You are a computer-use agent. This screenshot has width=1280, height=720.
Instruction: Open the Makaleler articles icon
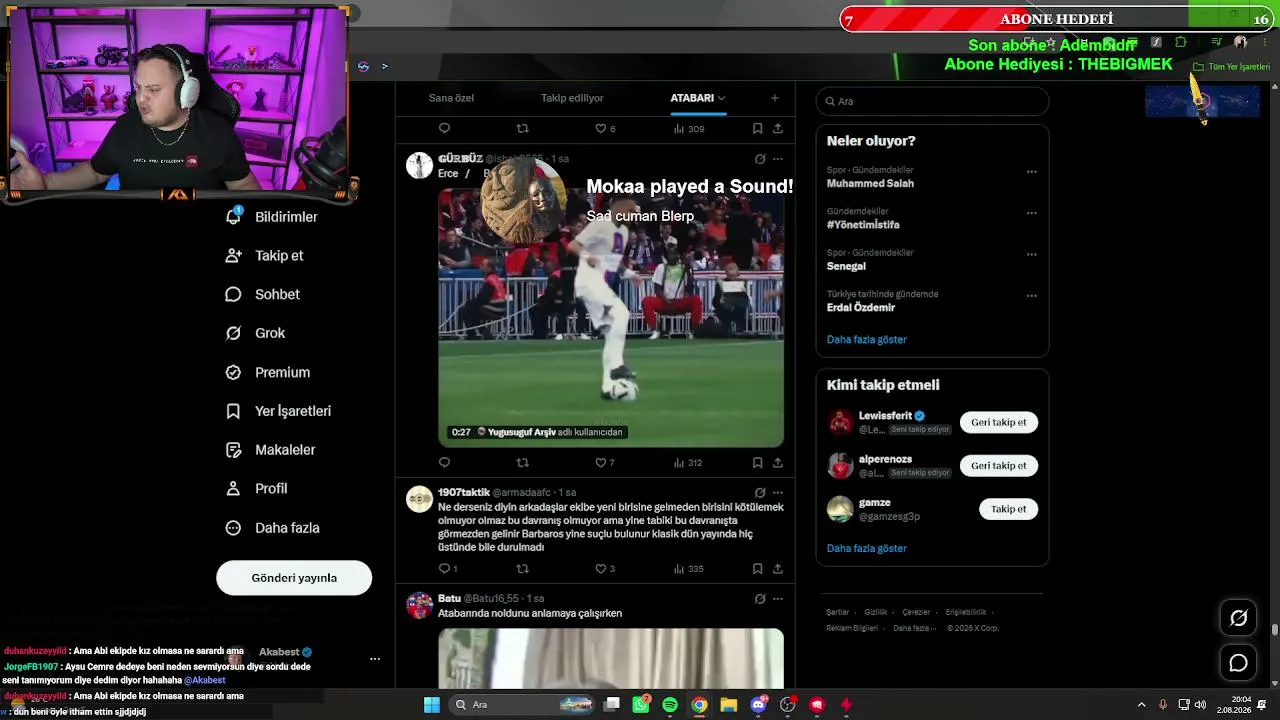click(233, 450)
